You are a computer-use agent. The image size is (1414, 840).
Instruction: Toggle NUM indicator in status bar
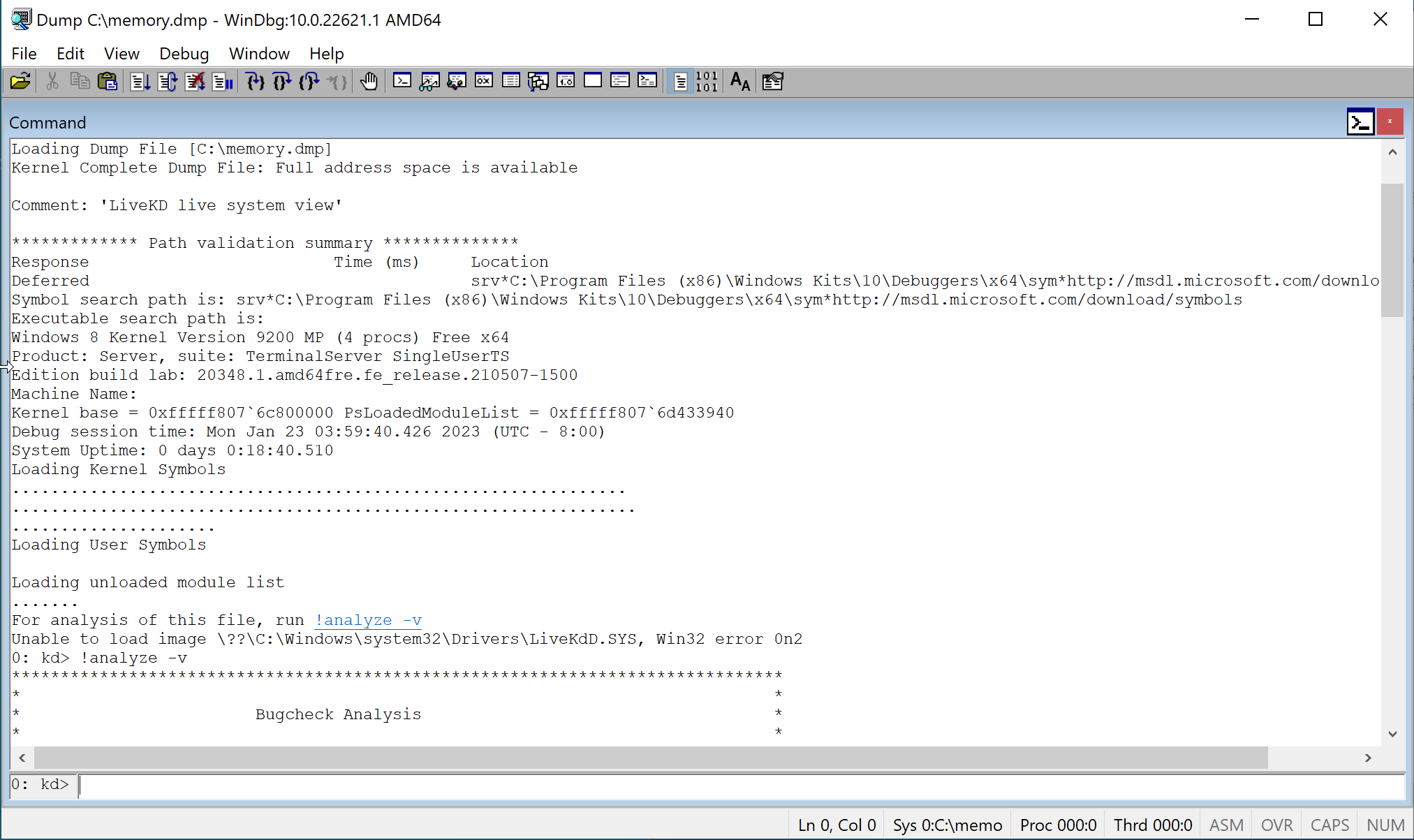[1385, 825]
